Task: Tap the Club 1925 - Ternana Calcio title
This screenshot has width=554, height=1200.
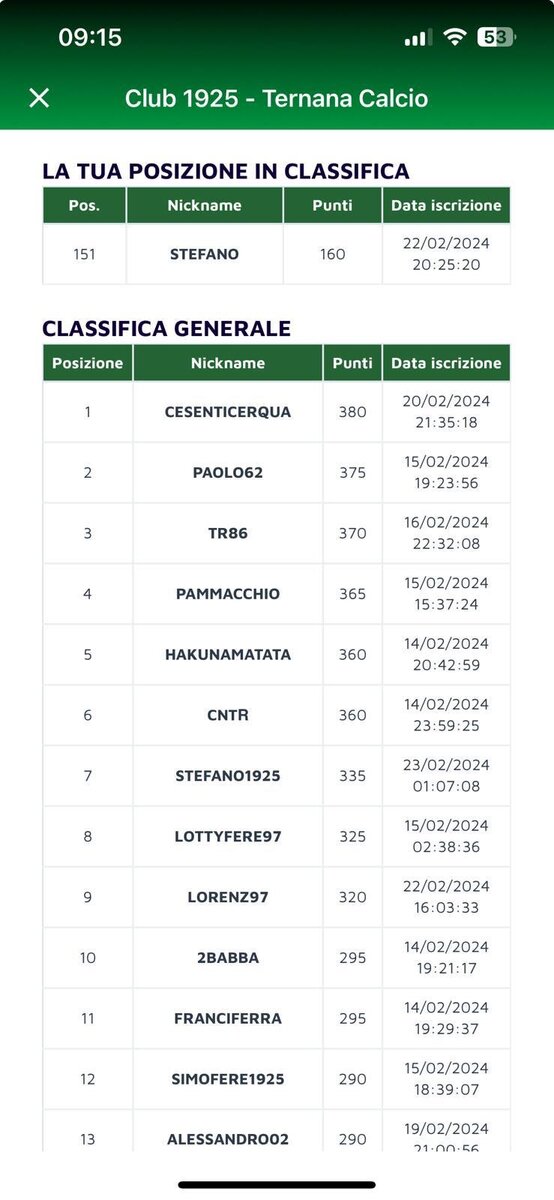Action: (x=276, y=98)
